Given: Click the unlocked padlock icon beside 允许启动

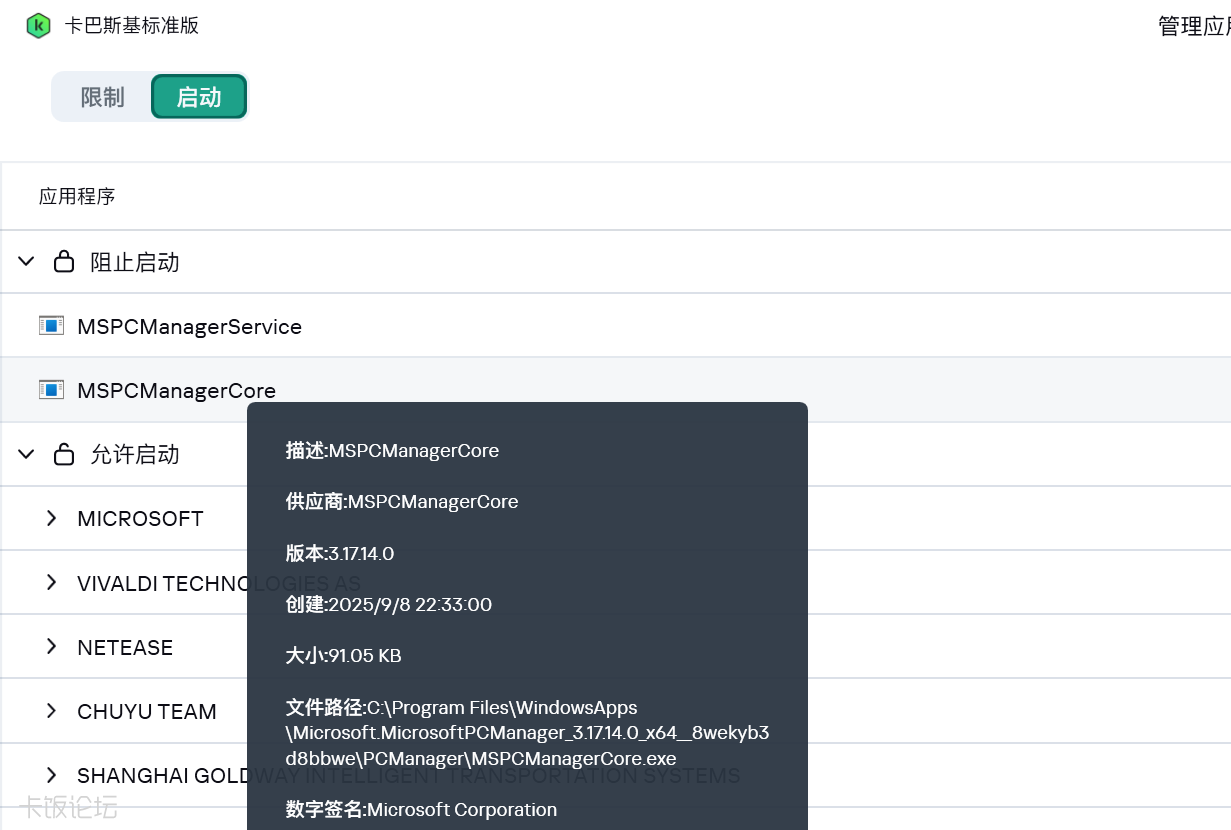Looking at the screenshot, I should pos(64,454).
